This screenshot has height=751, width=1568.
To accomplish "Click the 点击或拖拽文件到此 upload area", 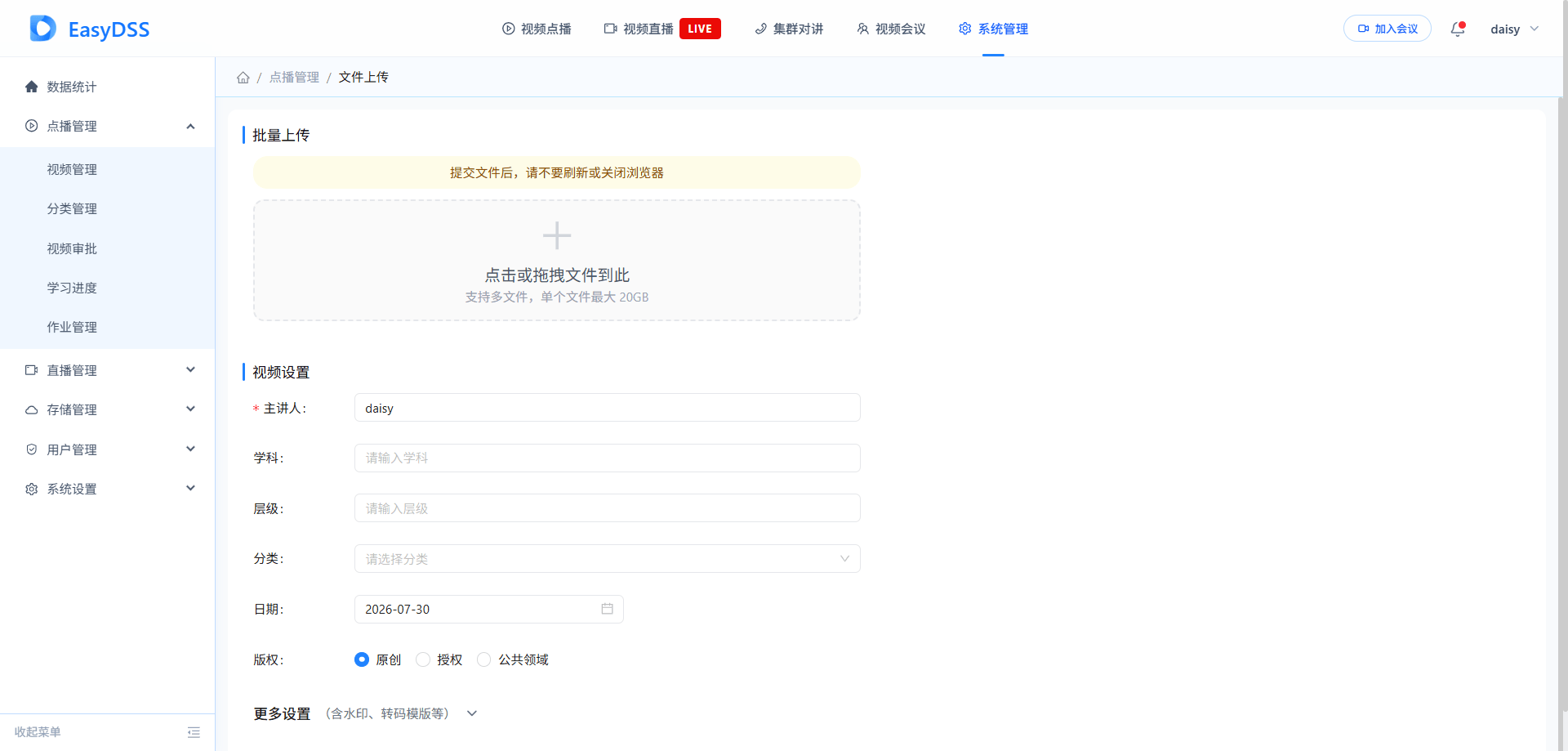I will click(557, 260).
